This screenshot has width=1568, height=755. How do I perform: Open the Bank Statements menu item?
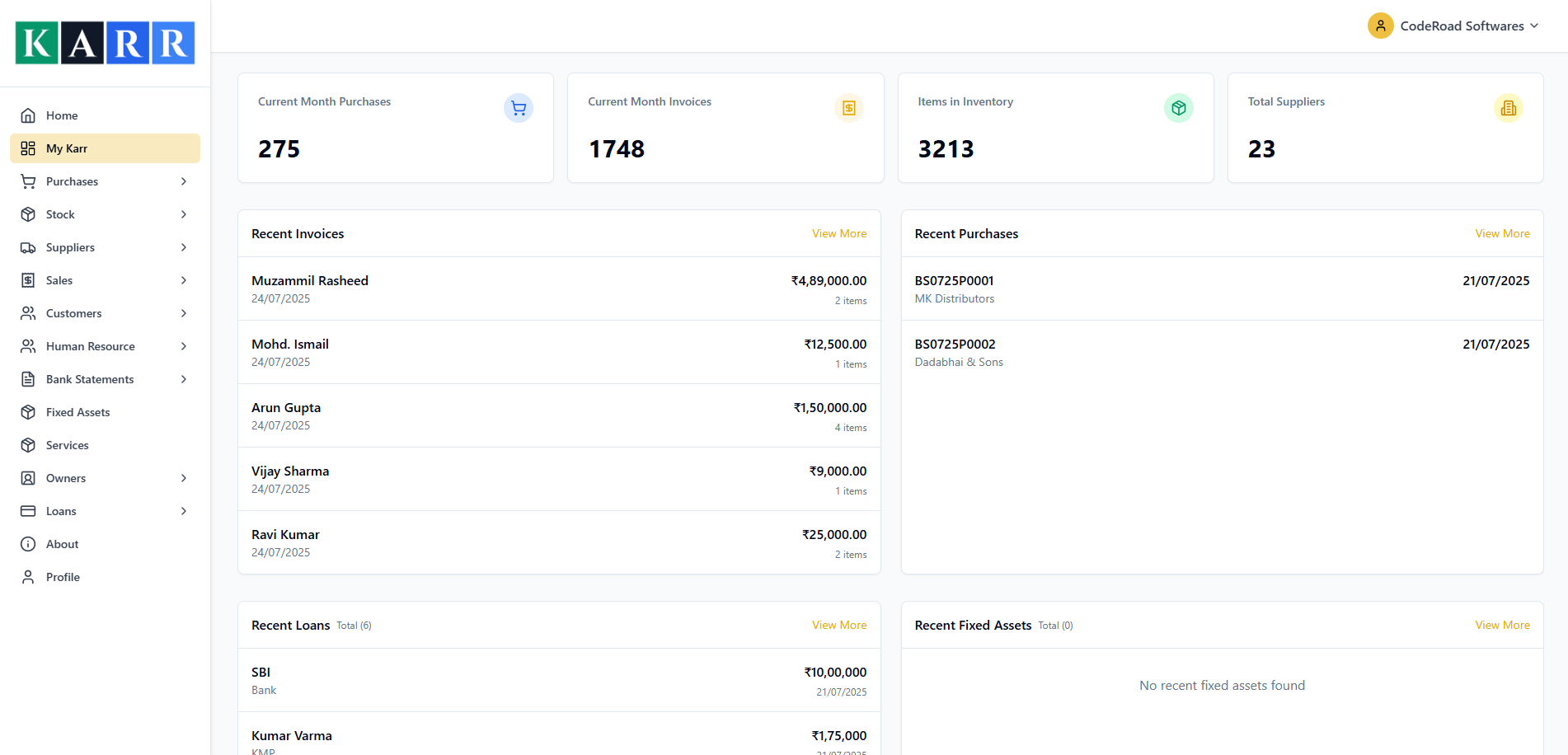point(90,379)
